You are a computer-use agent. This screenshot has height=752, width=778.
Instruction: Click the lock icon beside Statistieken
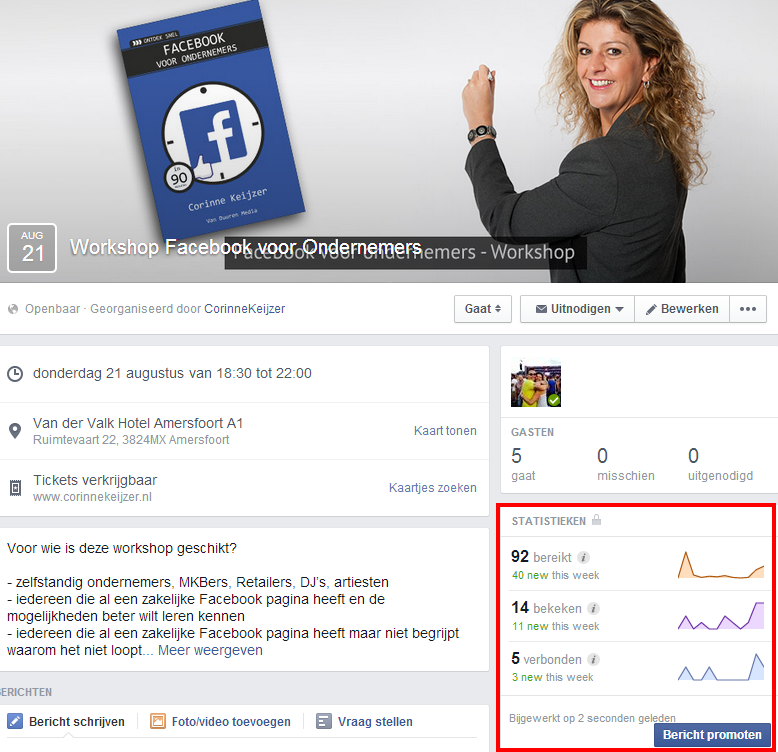tap(596, 520)
